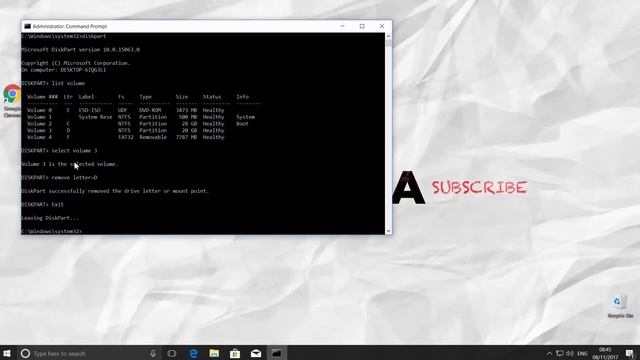Click the 'list volume' command line
The width and height of the screenshot is (640, 360).
point(53,83)
